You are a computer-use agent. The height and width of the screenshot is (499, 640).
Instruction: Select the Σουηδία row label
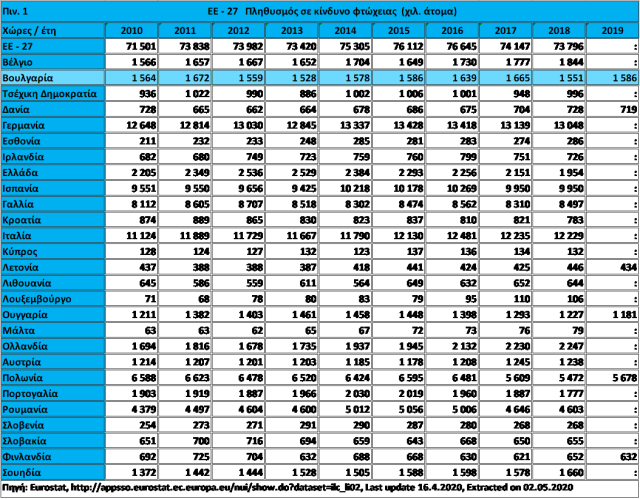click(50, 470)
